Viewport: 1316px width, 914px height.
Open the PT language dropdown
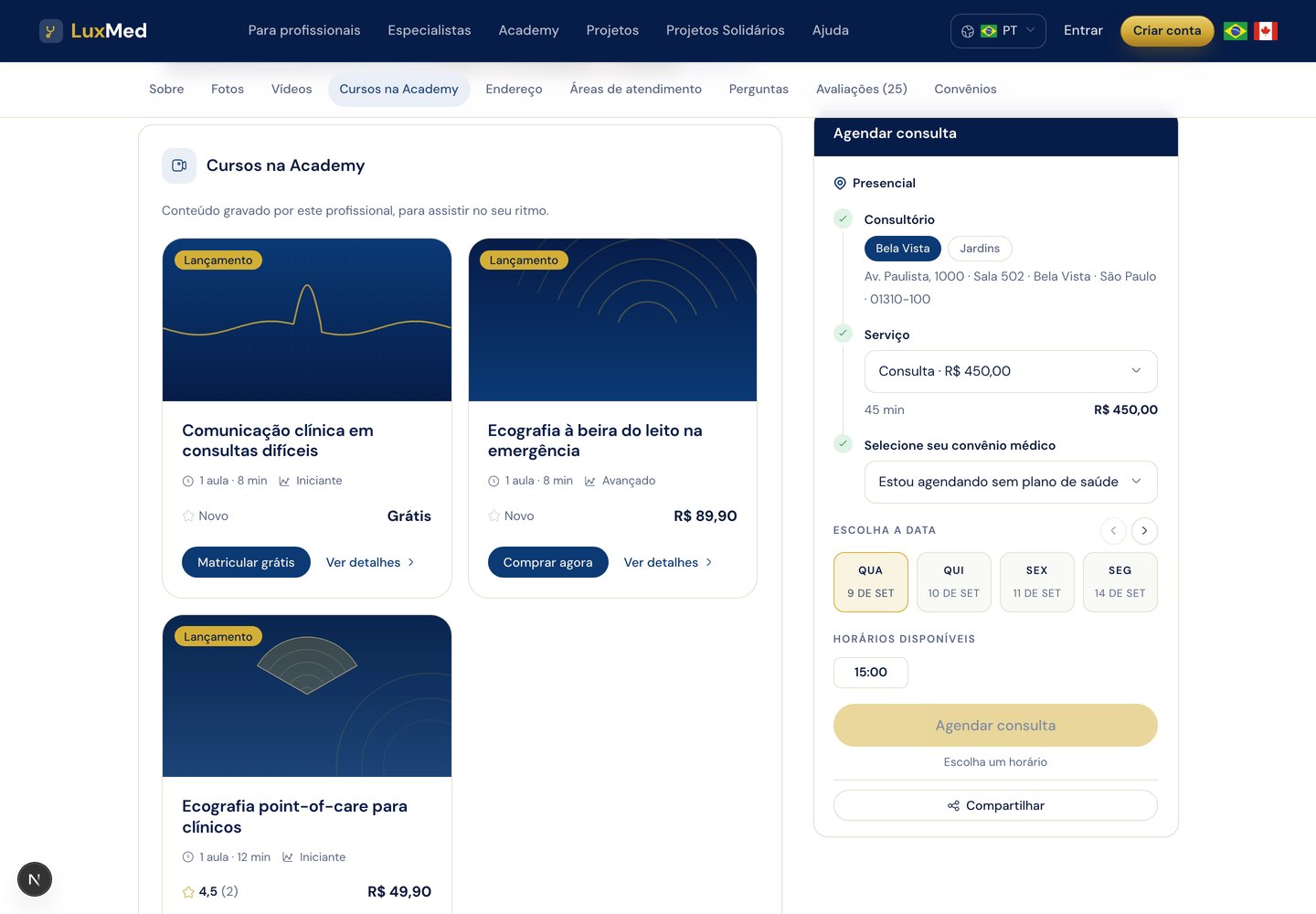pyautogui.click(x=998, y=31)
